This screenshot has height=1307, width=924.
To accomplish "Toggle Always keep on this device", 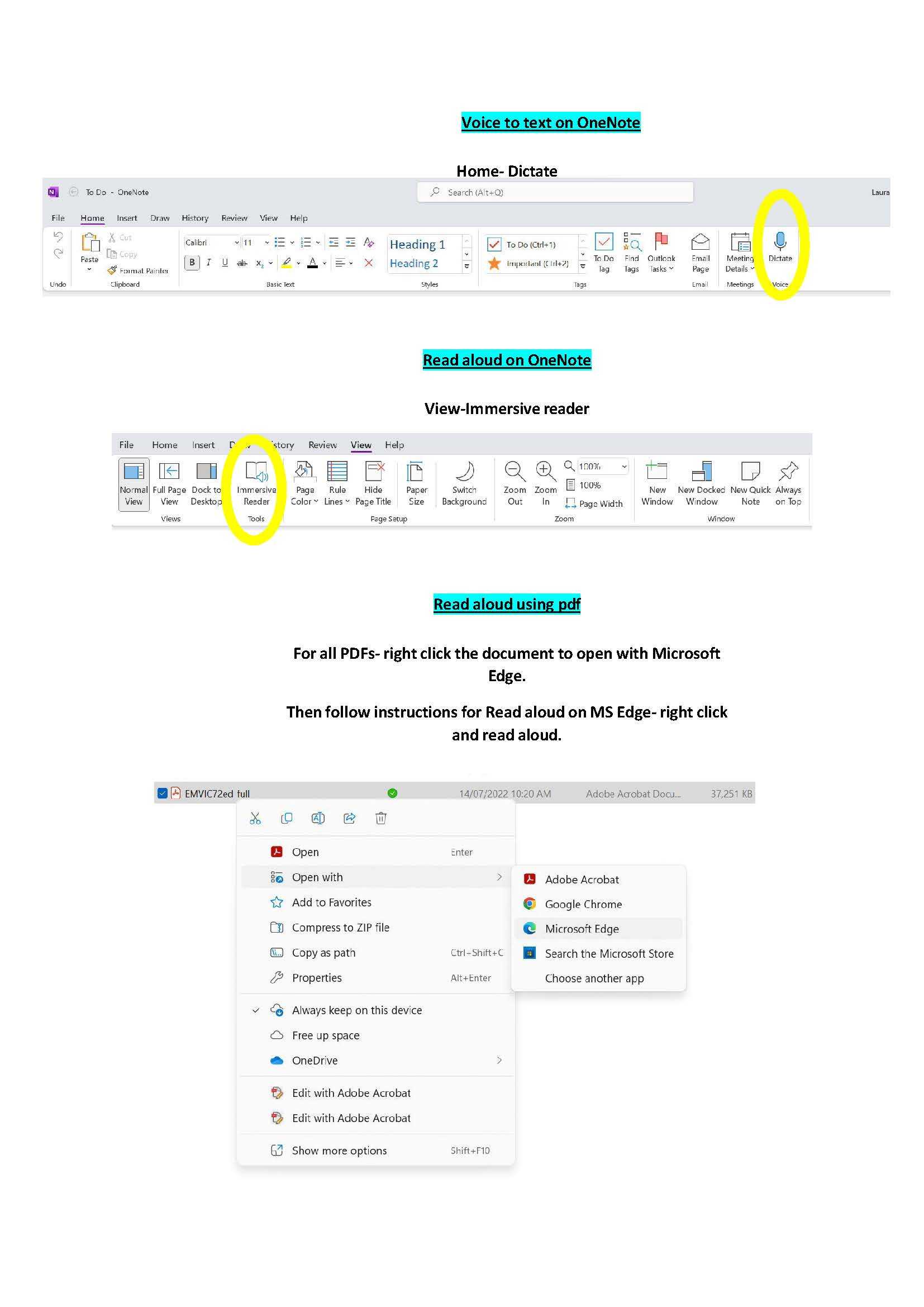I will pyautogui.click(x=357, y=1010).
